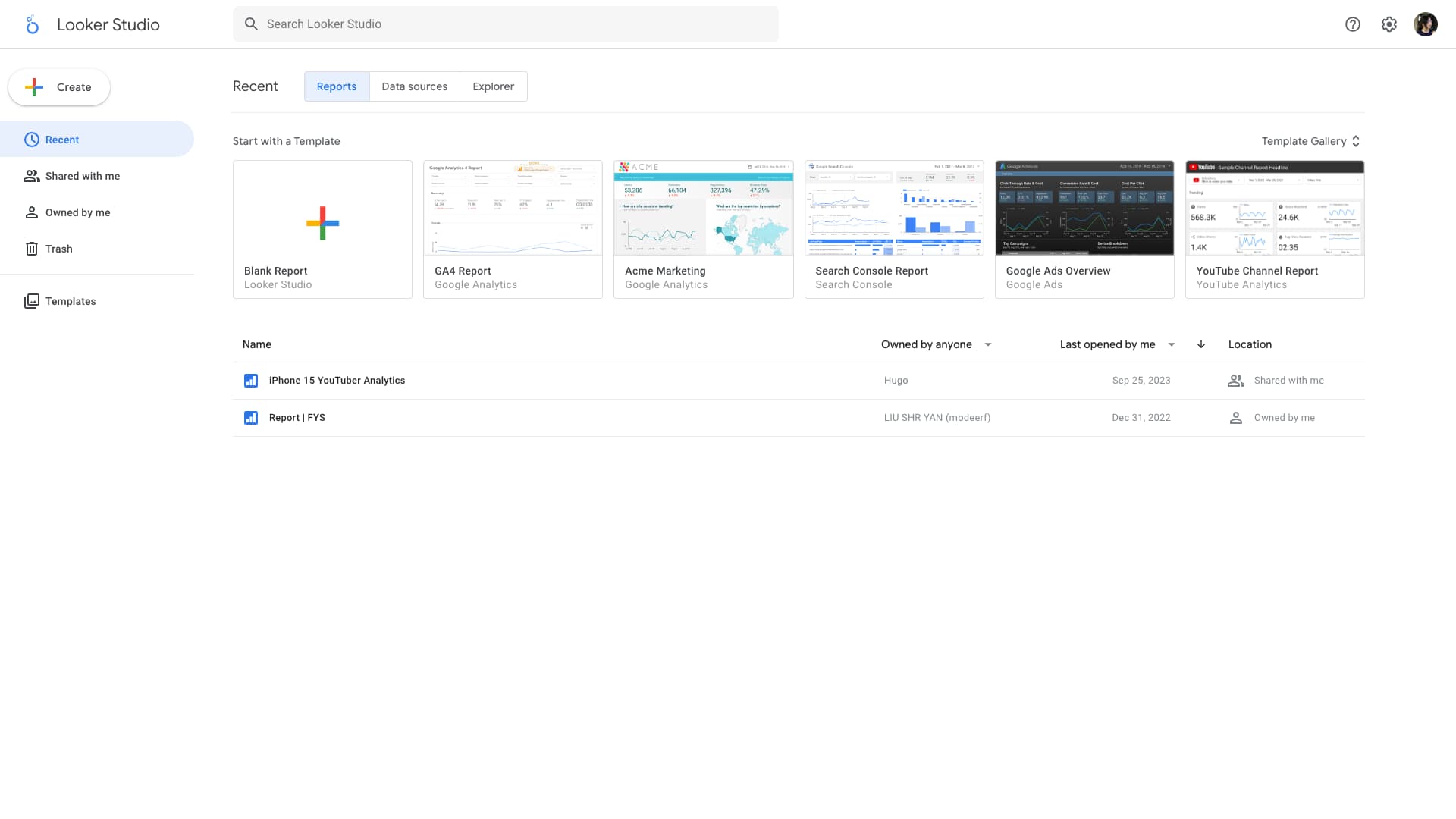Screen dimensions: 1456x819
Task: Expand the Template Gallery
Action: [1311, 141]
